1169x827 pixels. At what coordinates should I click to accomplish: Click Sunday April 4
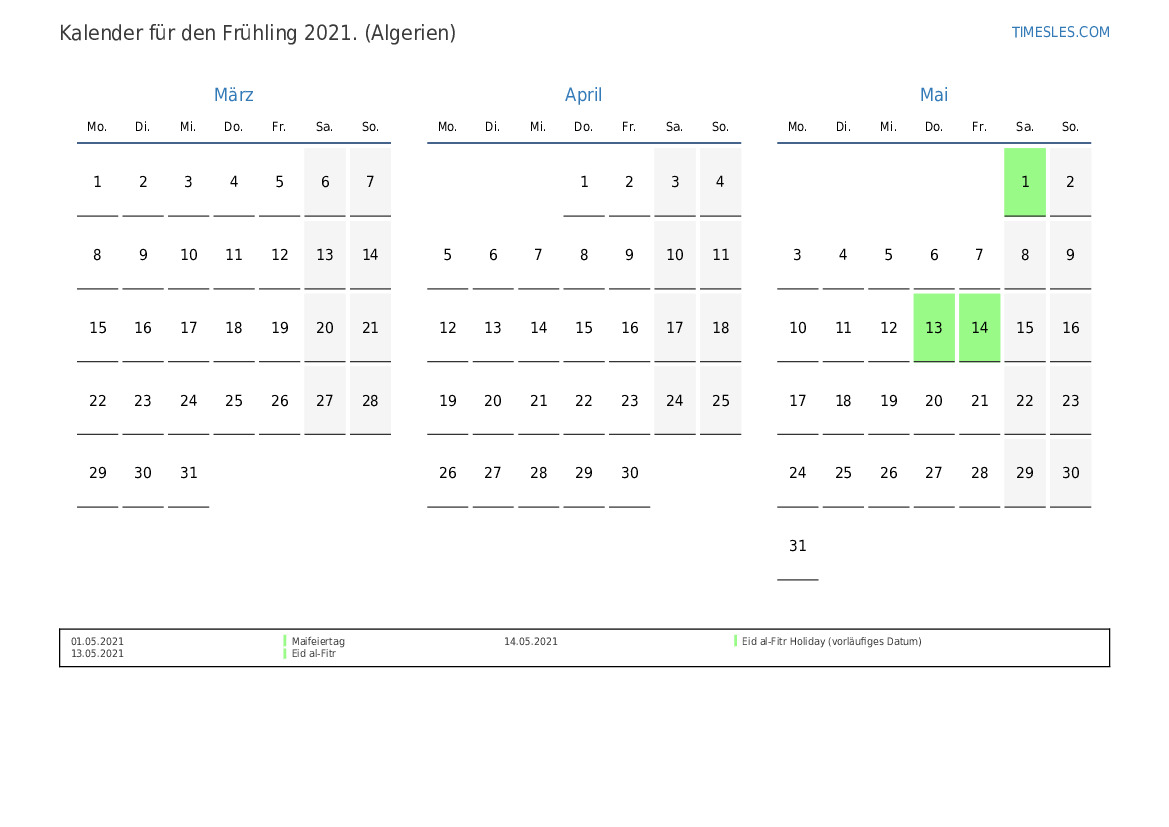[720, 182]
